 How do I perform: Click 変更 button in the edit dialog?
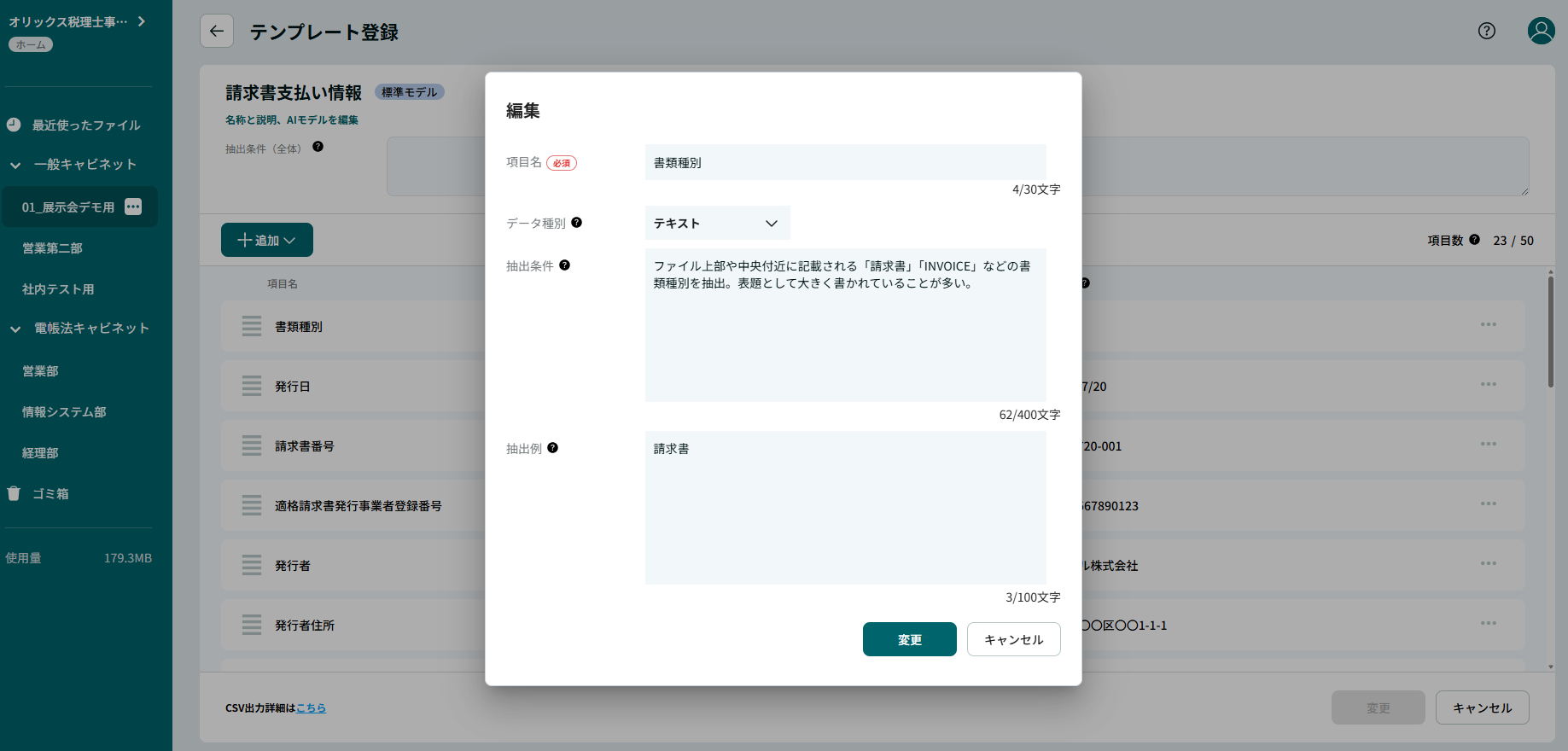(909, 639)
